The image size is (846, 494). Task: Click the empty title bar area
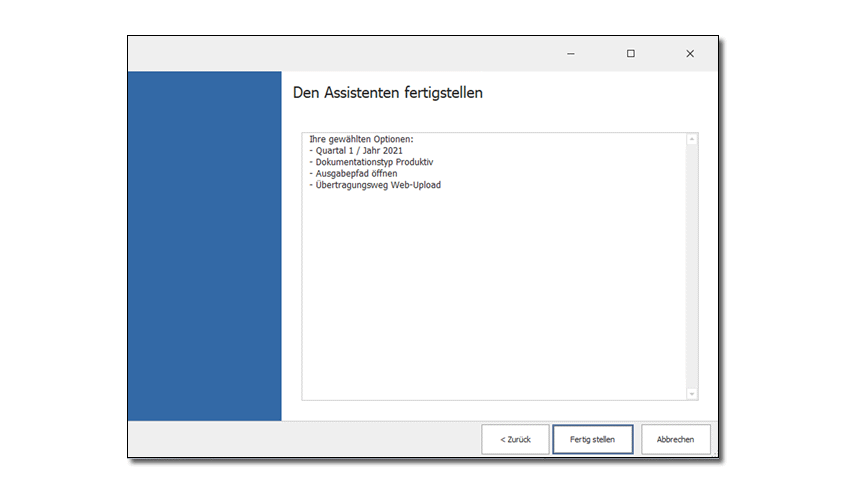(x=340, y=54)
